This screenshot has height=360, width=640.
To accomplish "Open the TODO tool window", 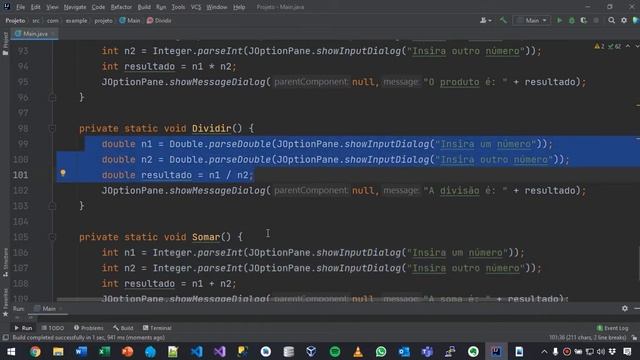I will [53, 328].
